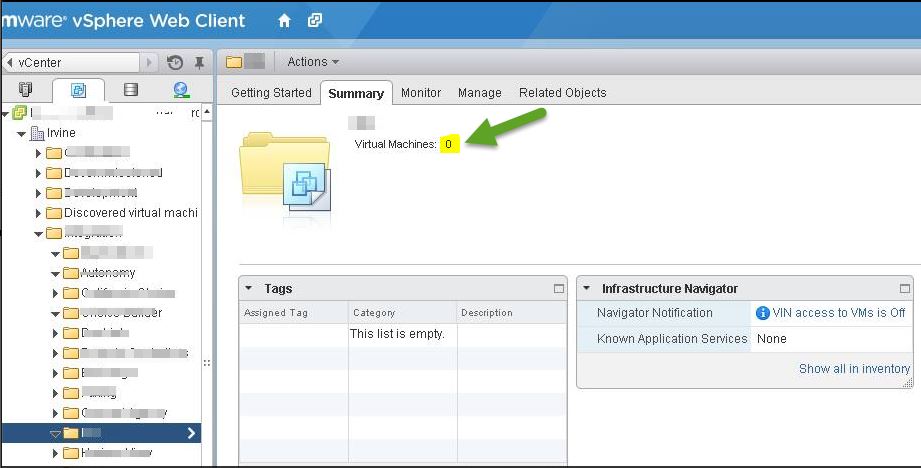921x468 pixels.
Task: Click the Virtual Machines count value 0
Action: pyautogui.click(x=449, y=144)
